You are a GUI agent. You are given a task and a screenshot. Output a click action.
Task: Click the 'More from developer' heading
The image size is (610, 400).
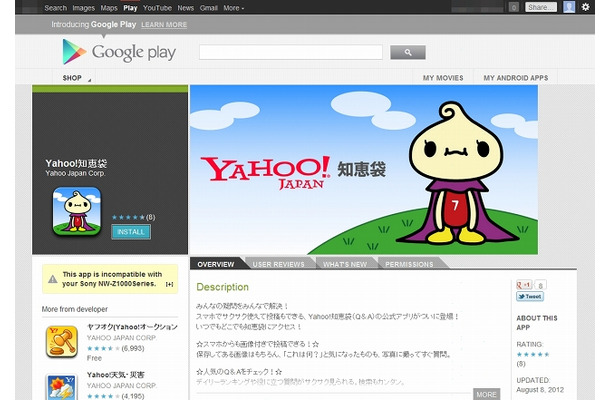75,309
